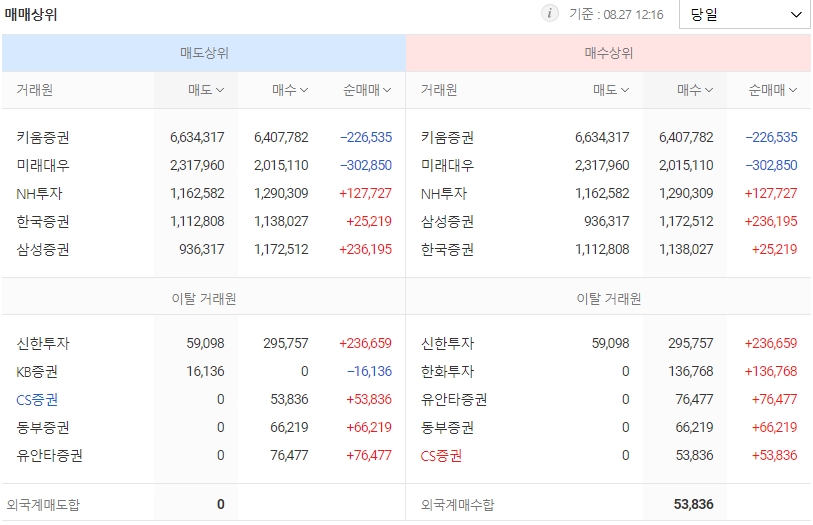Click 신한투자 in 매수상위 이탈 거래원
Screen dimensions: 813x525
click(447, 343)
